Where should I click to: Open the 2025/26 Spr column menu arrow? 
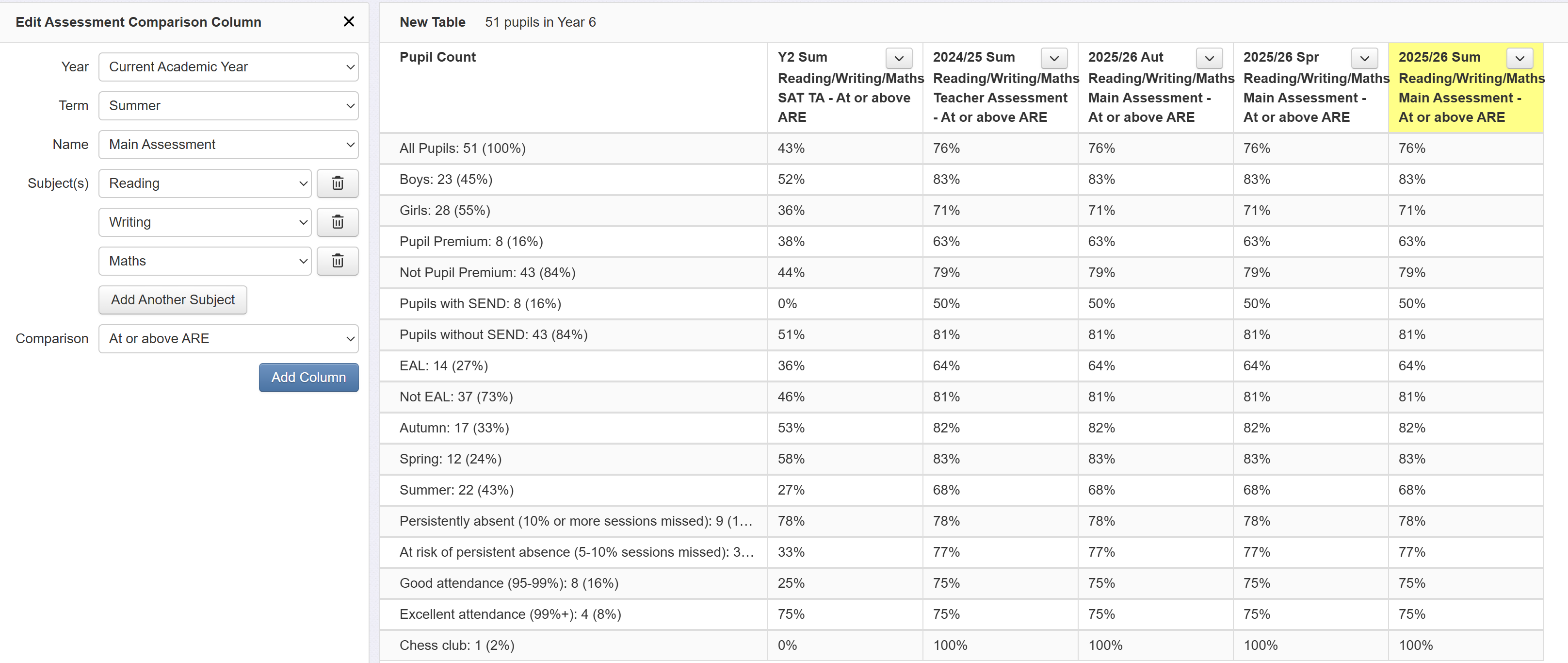[1364, 58]
